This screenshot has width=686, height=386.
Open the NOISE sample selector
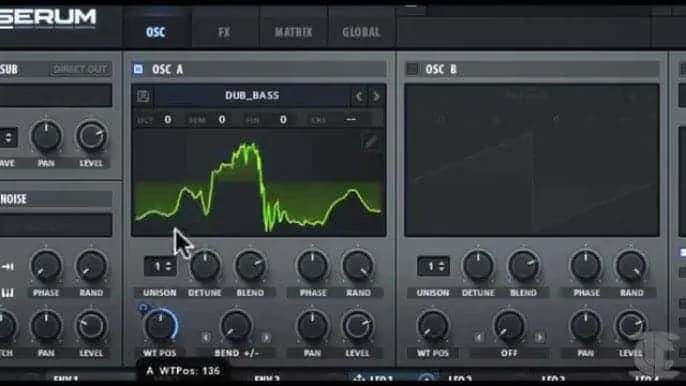(x=56, y=225)
